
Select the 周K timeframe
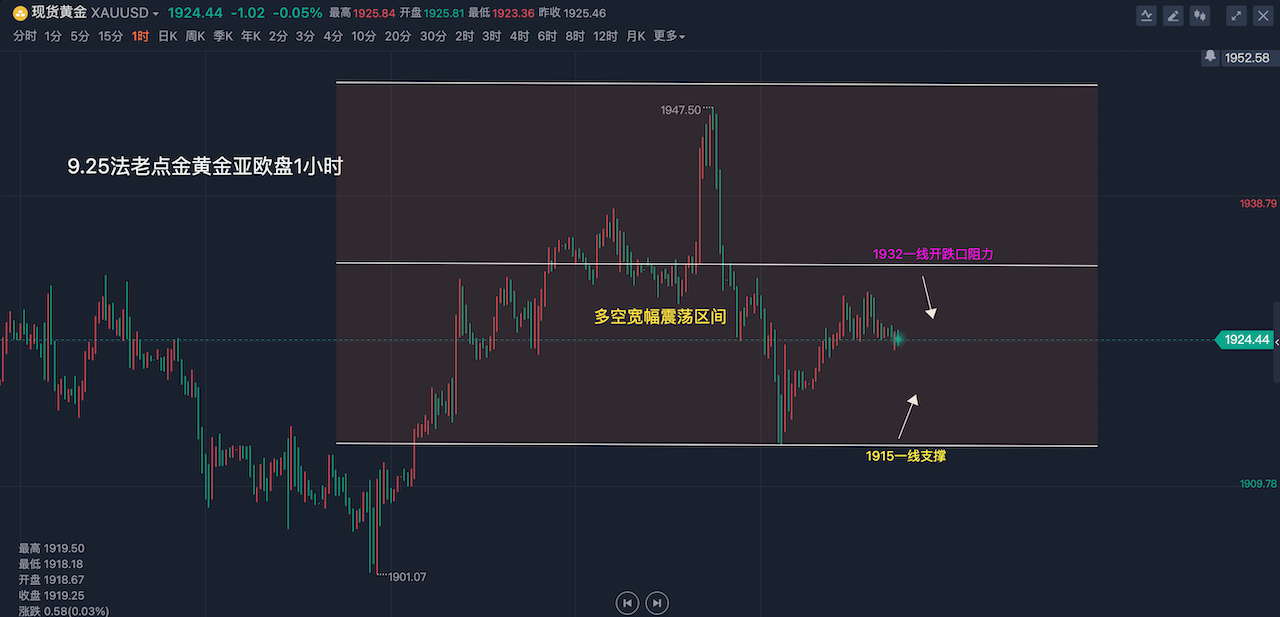tap(195, 36)
